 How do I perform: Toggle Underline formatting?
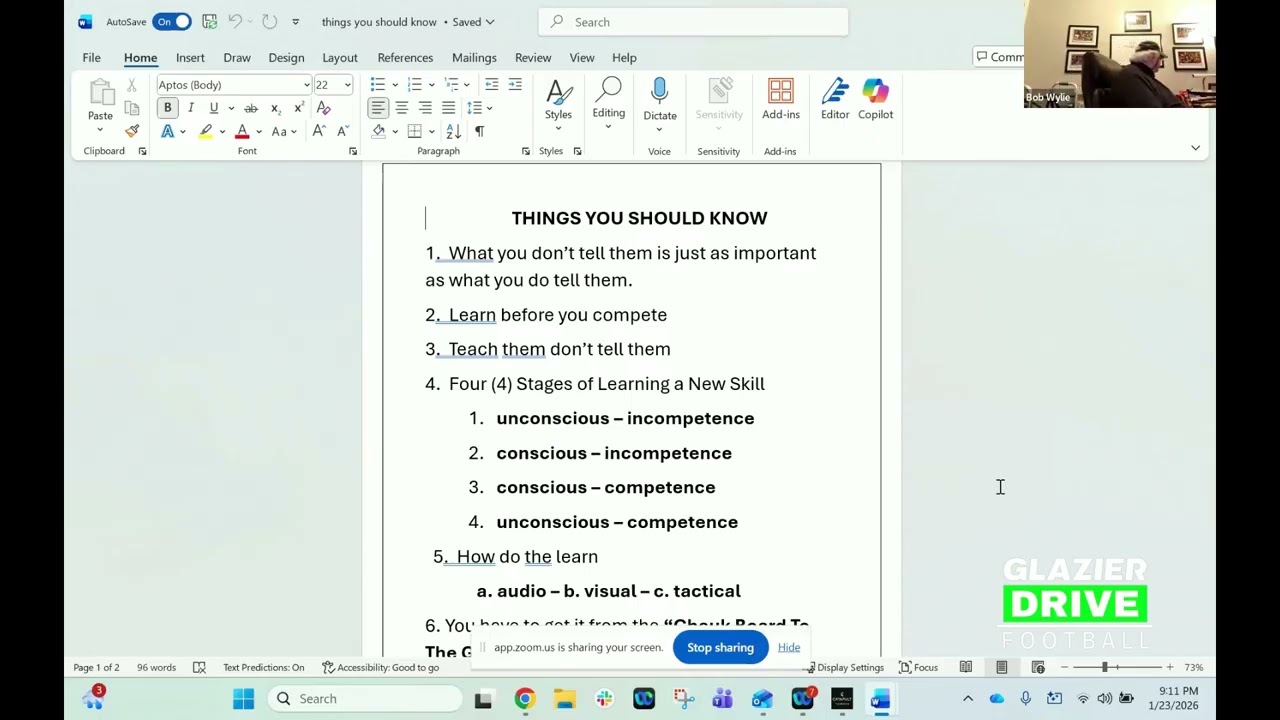213,108
